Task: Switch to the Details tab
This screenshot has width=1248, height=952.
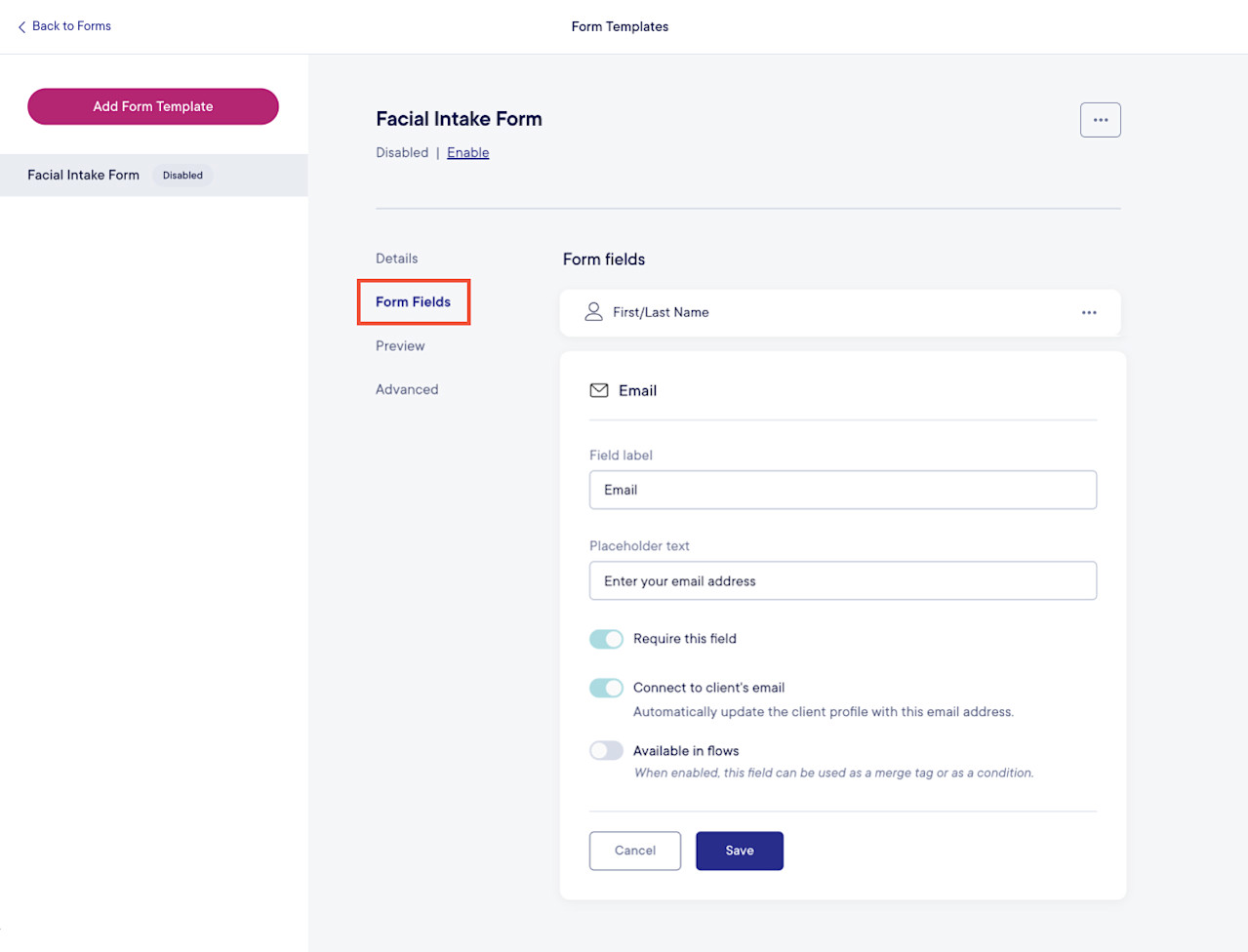Action: 396,258
